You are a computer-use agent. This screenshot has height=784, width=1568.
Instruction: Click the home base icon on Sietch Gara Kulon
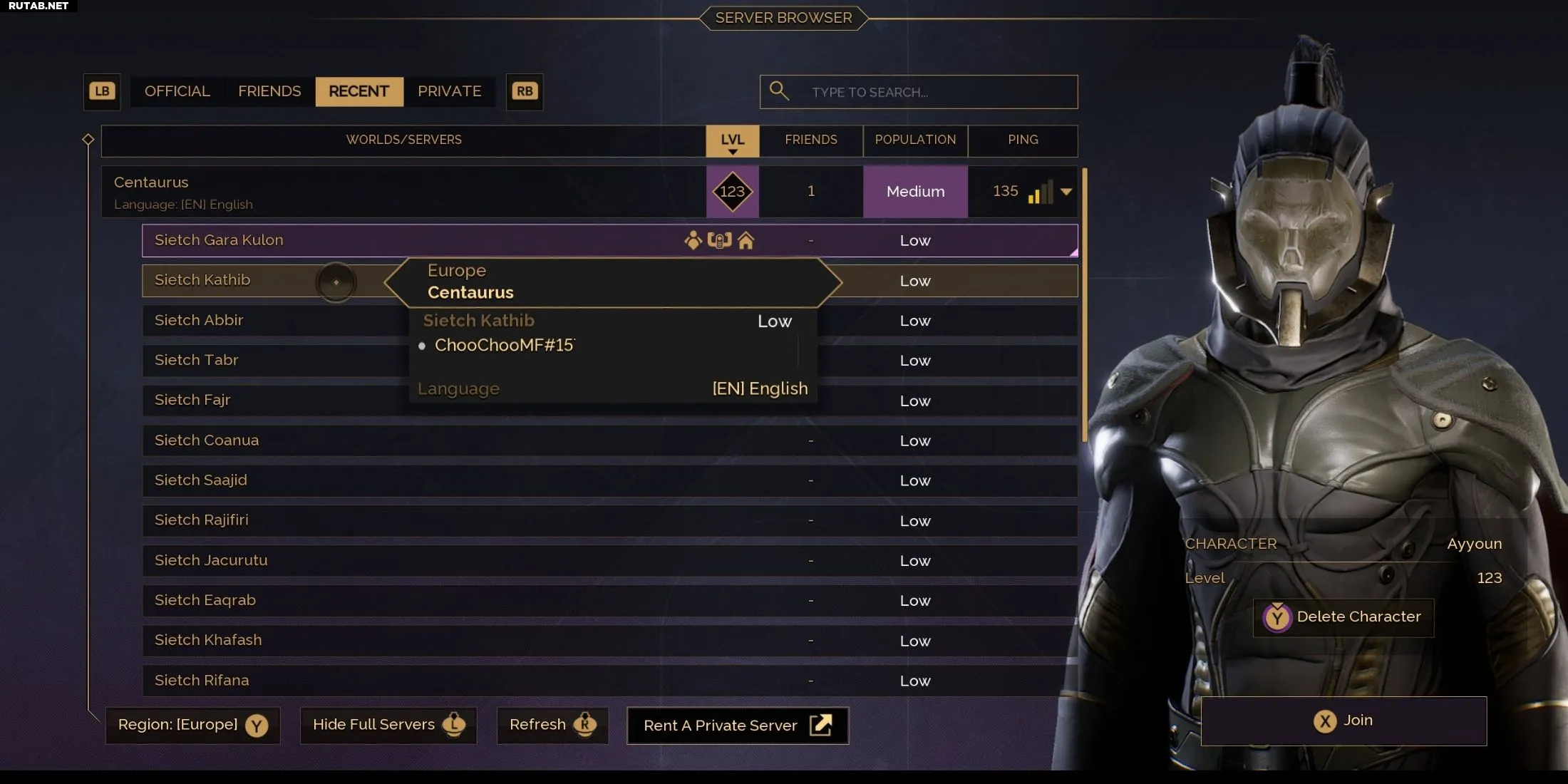pyautogui.click(x=746, y=241)
